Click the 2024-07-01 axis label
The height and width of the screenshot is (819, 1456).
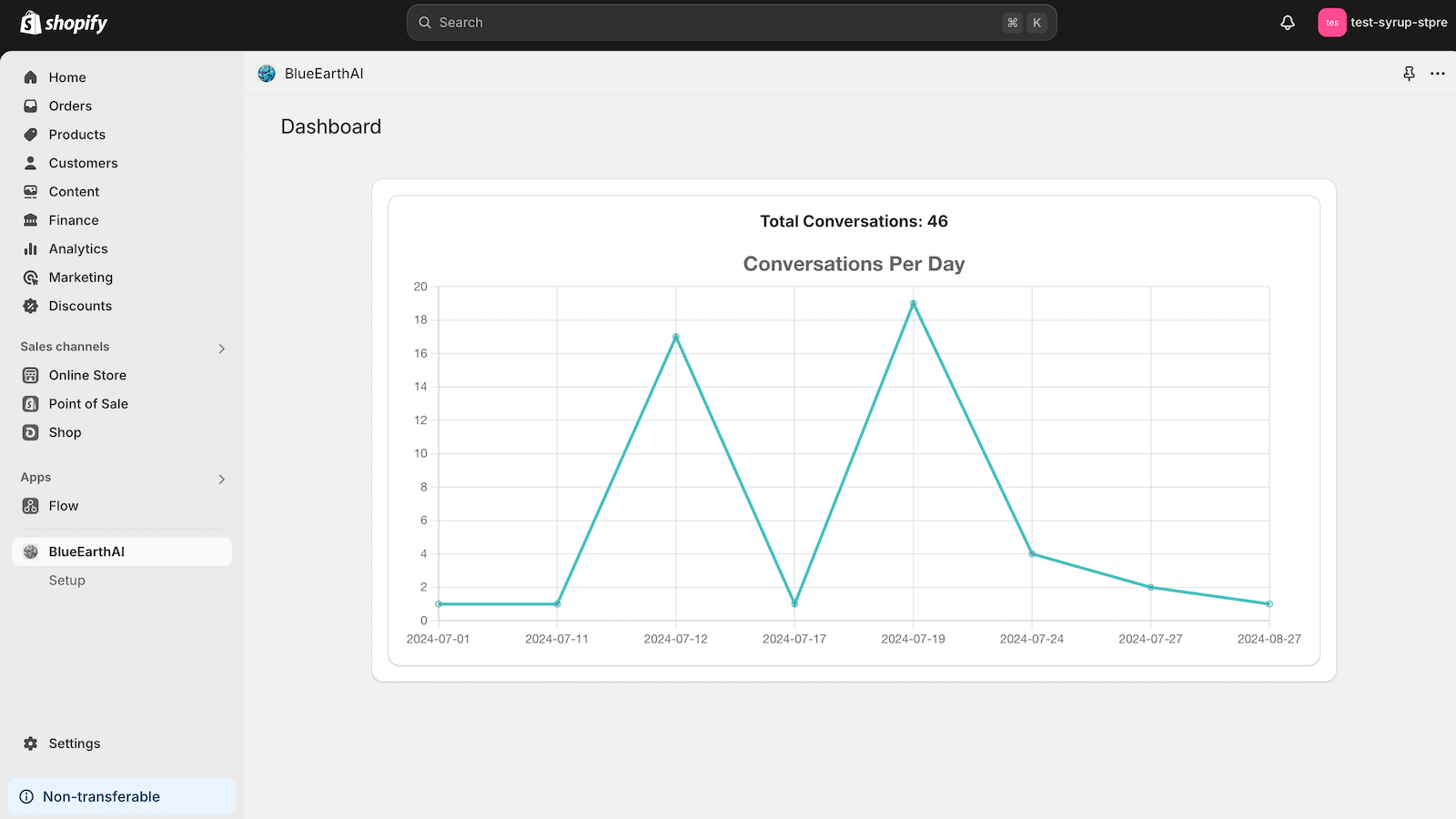(439, 639)
